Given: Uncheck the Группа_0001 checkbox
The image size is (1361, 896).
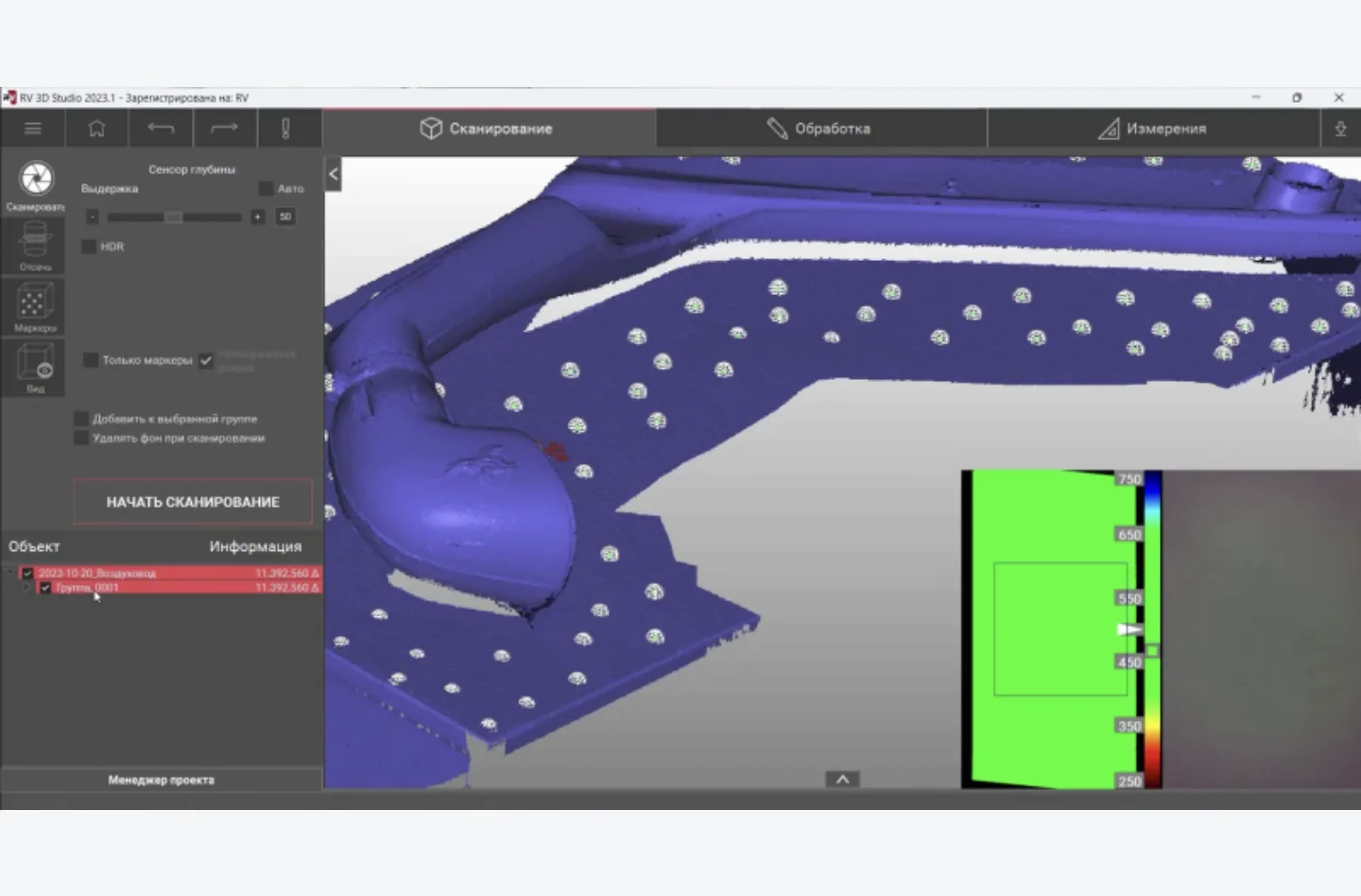Looking at the screenshot, I should point(44,588).
